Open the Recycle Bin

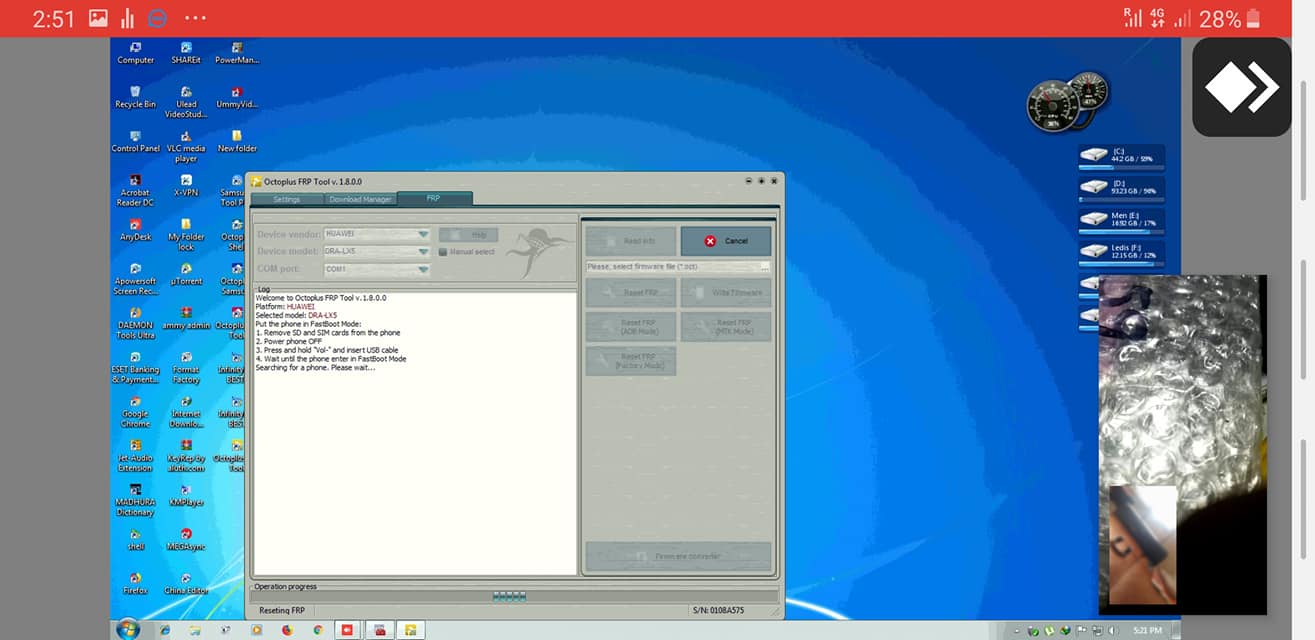click(135, 97)
